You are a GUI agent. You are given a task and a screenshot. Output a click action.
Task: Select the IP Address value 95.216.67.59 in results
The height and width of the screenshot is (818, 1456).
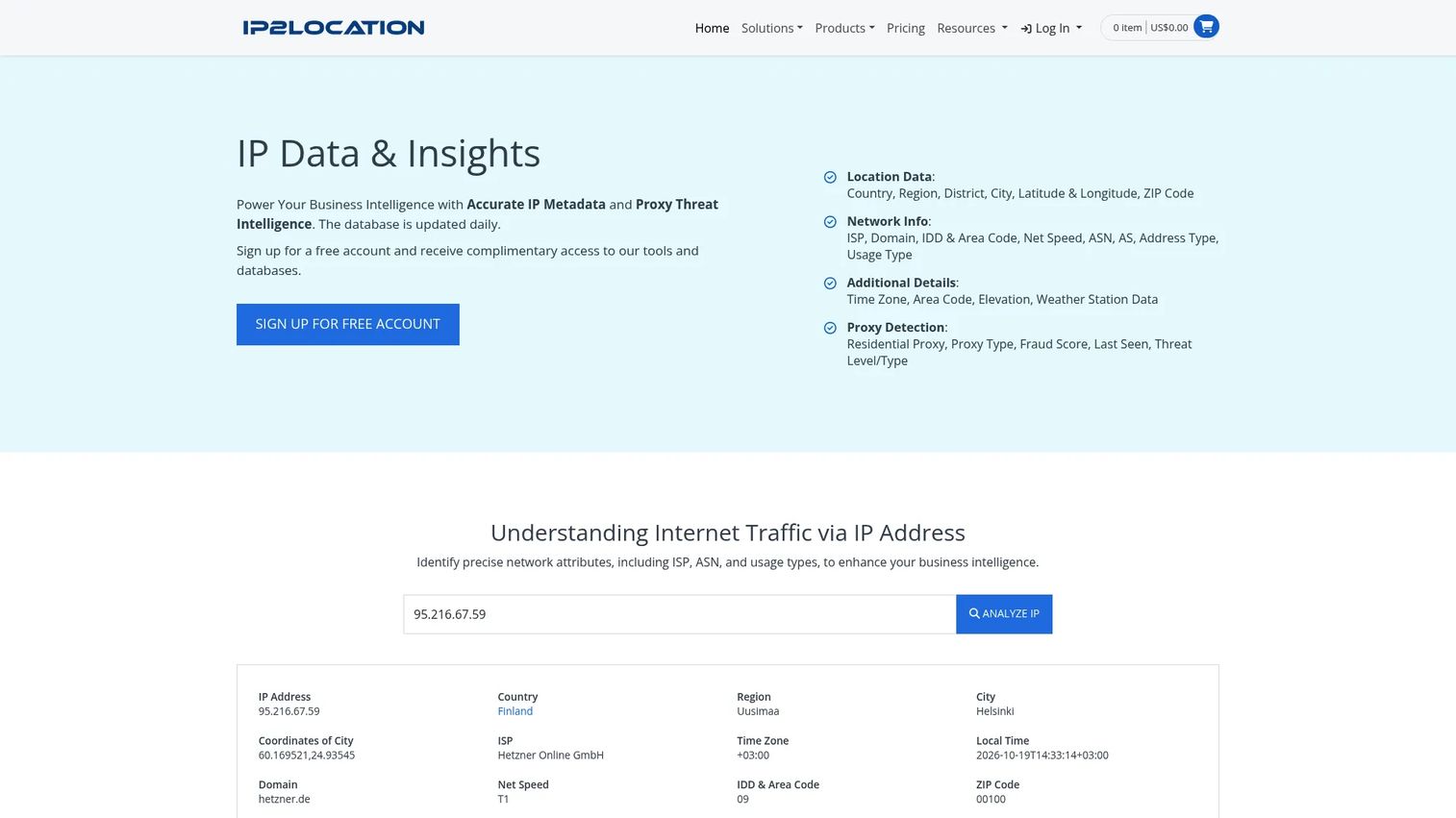coord(289,711)
